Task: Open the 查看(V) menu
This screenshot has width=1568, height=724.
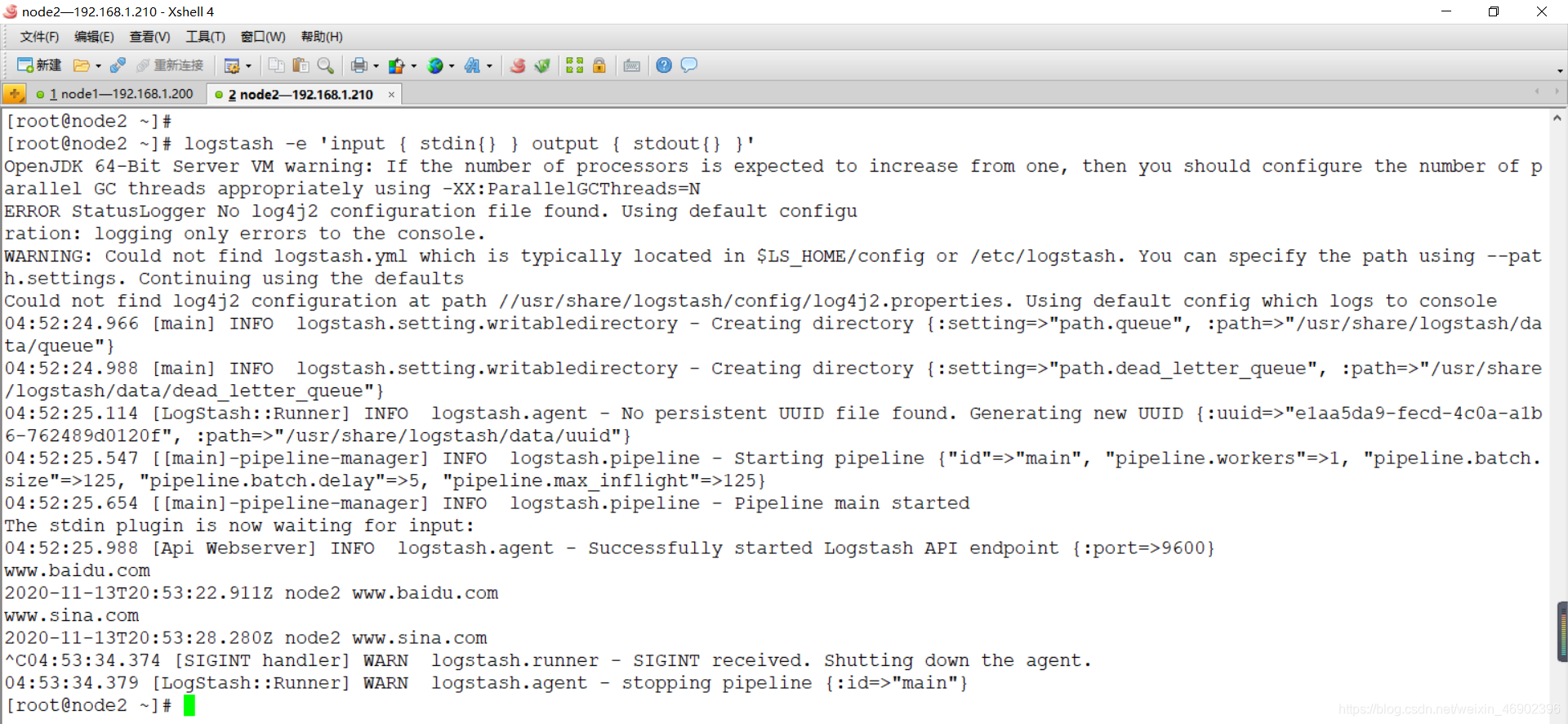Action: coord(149,37)
